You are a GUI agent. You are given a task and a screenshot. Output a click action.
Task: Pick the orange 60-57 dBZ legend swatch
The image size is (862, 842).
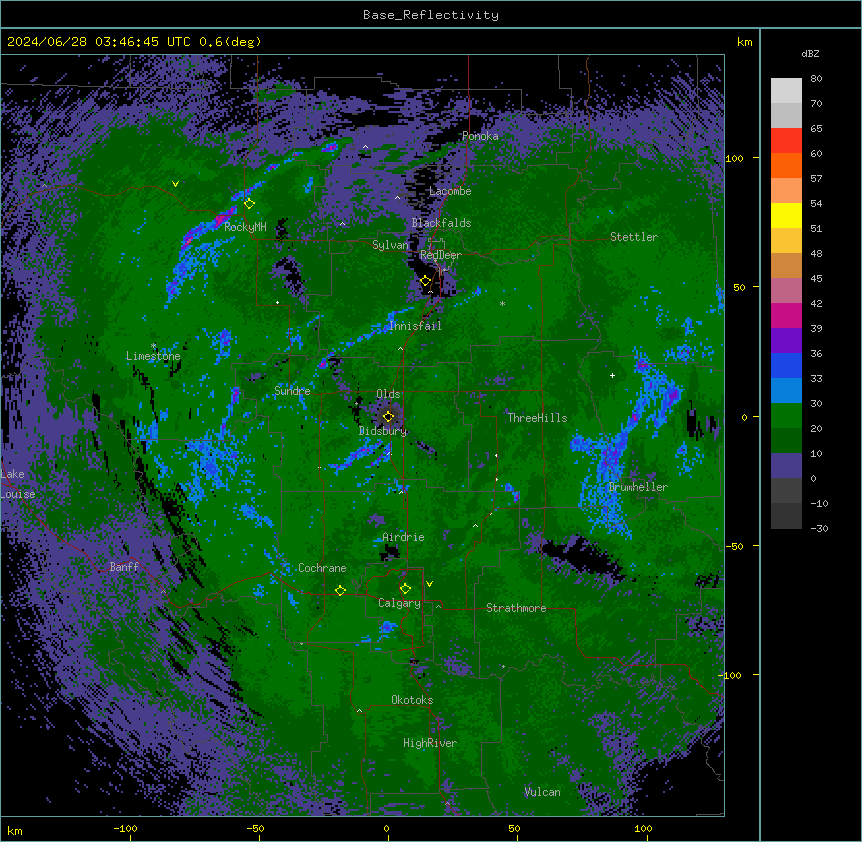pos(786,165)
